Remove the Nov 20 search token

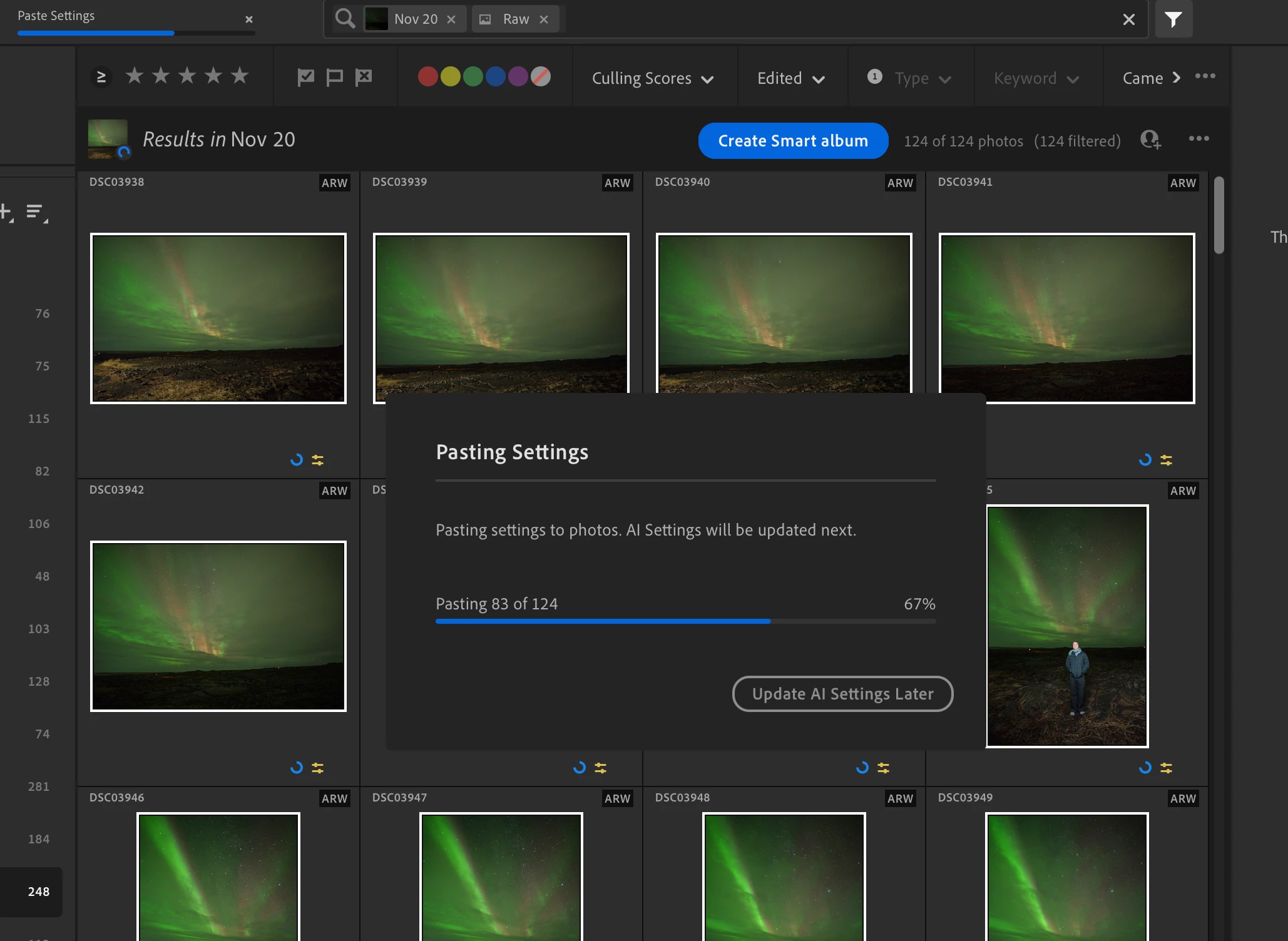pos(451,19)
